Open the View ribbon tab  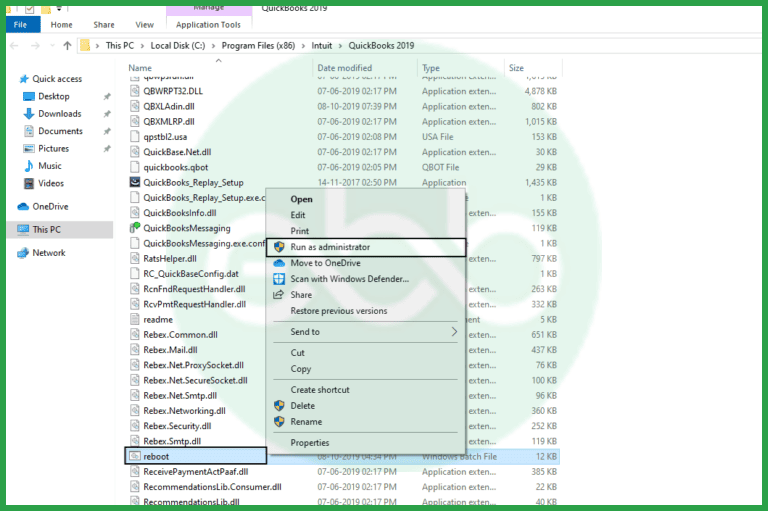point(144,24)
